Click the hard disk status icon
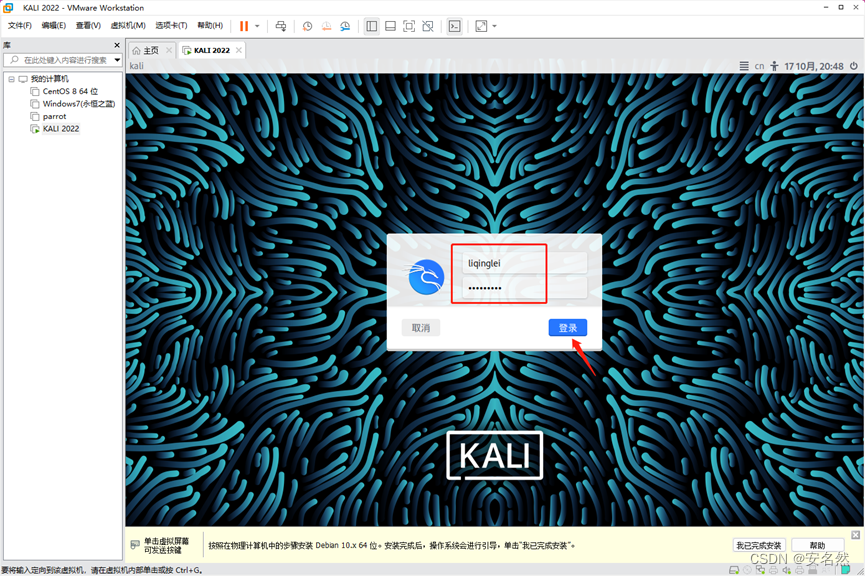 (x=734, y=570)
